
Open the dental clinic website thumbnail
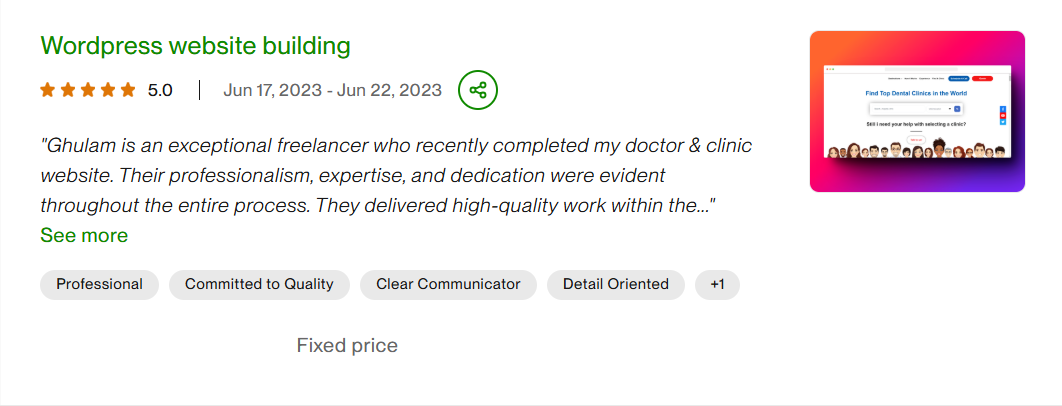[x=917, y=111]
